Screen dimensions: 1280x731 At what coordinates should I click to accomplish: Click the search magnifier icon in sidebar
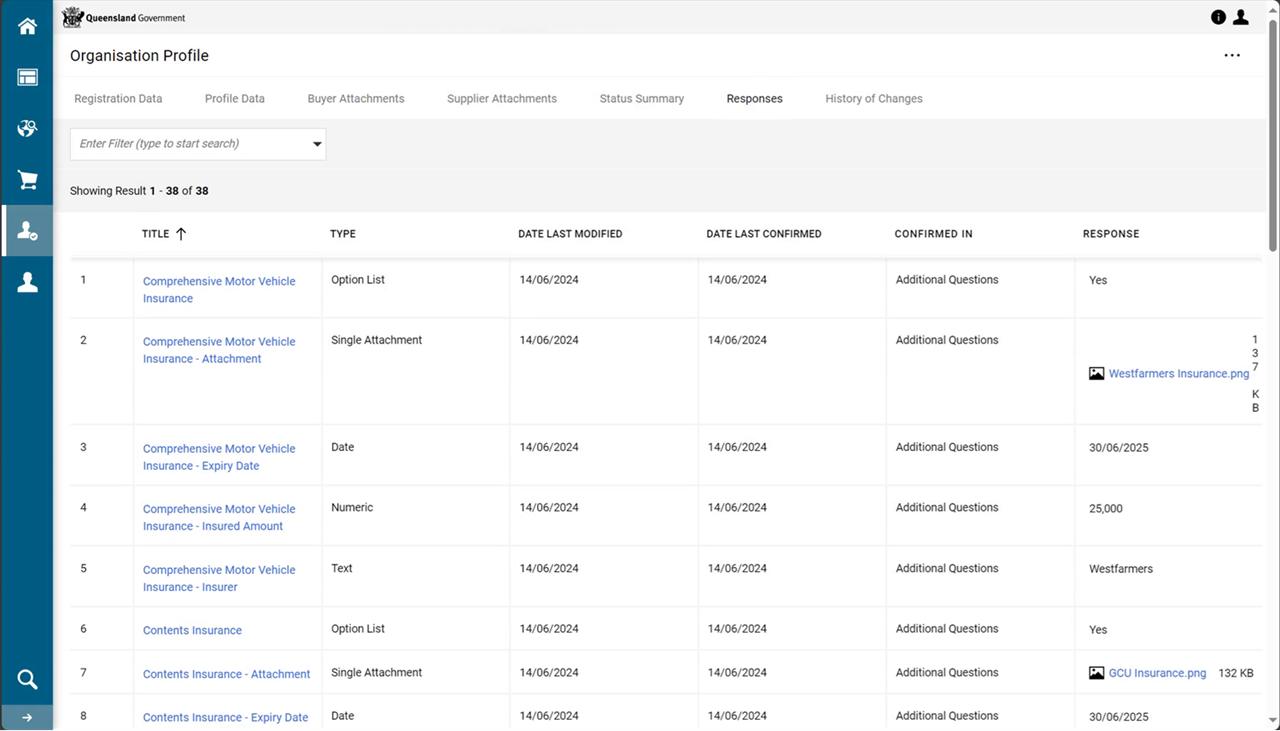pos(27,680)
